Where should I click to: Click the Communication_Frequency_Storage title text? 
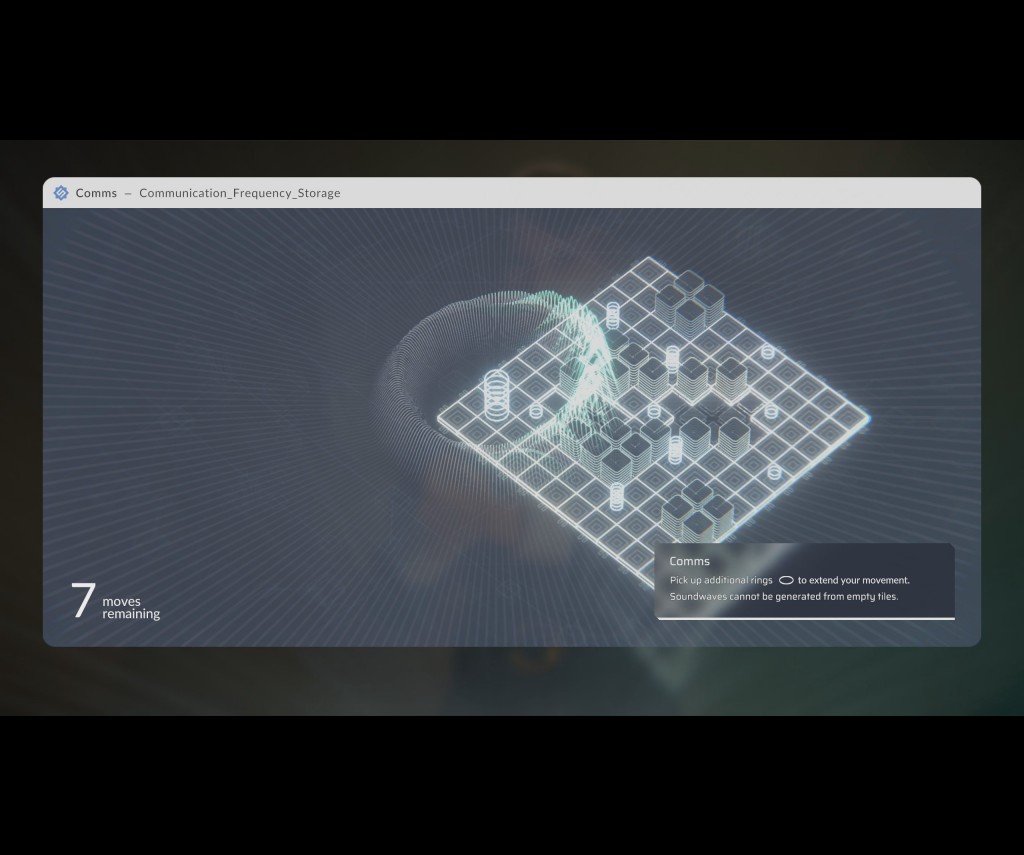[239, 193]
